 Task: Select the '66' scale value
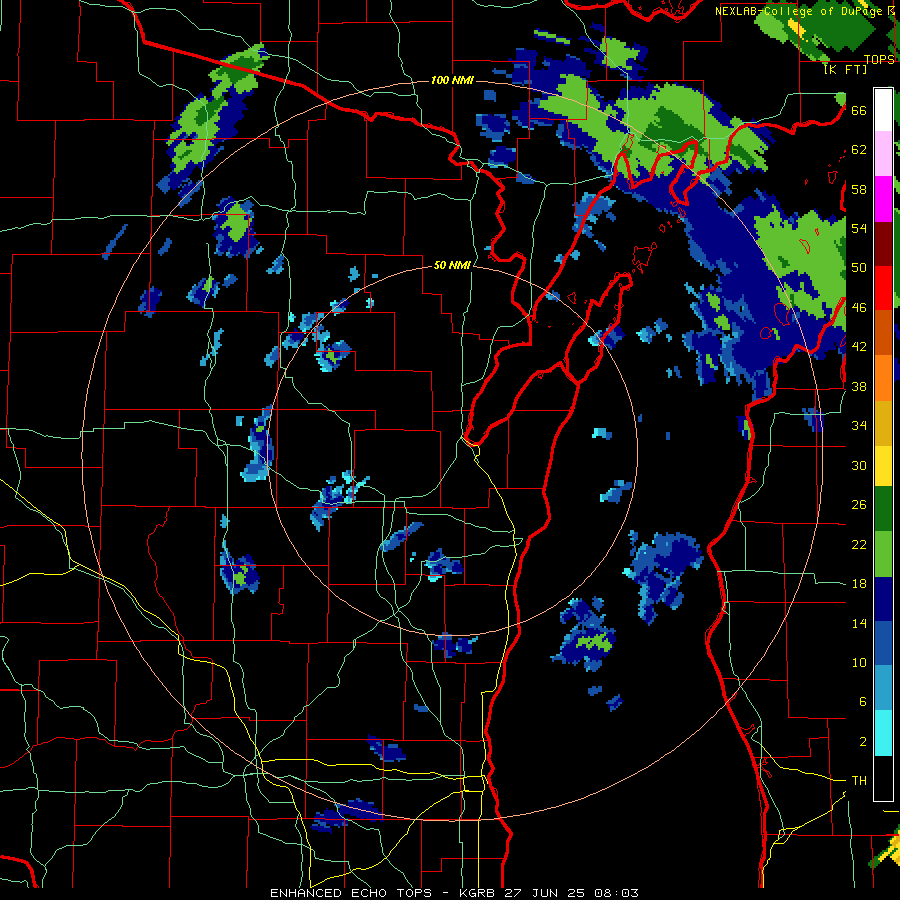click(x=859, y=110)
